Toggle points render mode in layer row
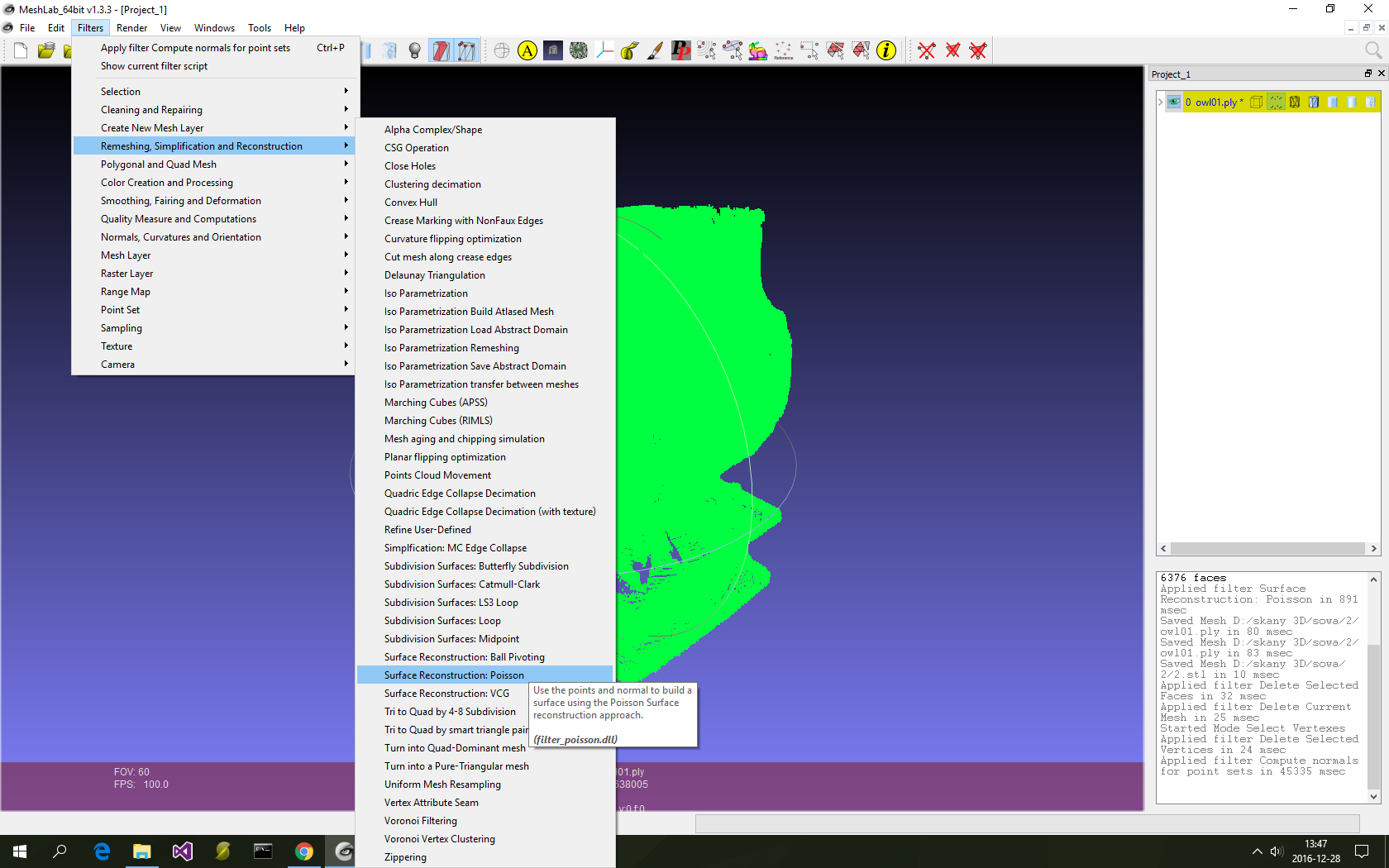The height and width of the screenshot is (868, 1389). click(x=1276, y=103)
